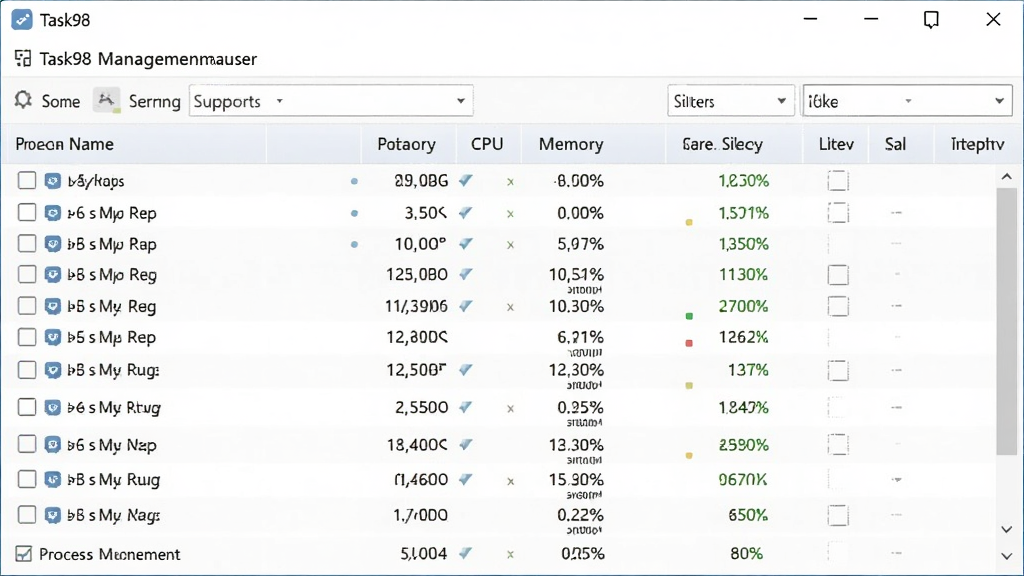The width and height of the screenshot is (1024, 576).
Task: Click the blue checkmark in the 1130% row
Action: (x=466, y=274)
